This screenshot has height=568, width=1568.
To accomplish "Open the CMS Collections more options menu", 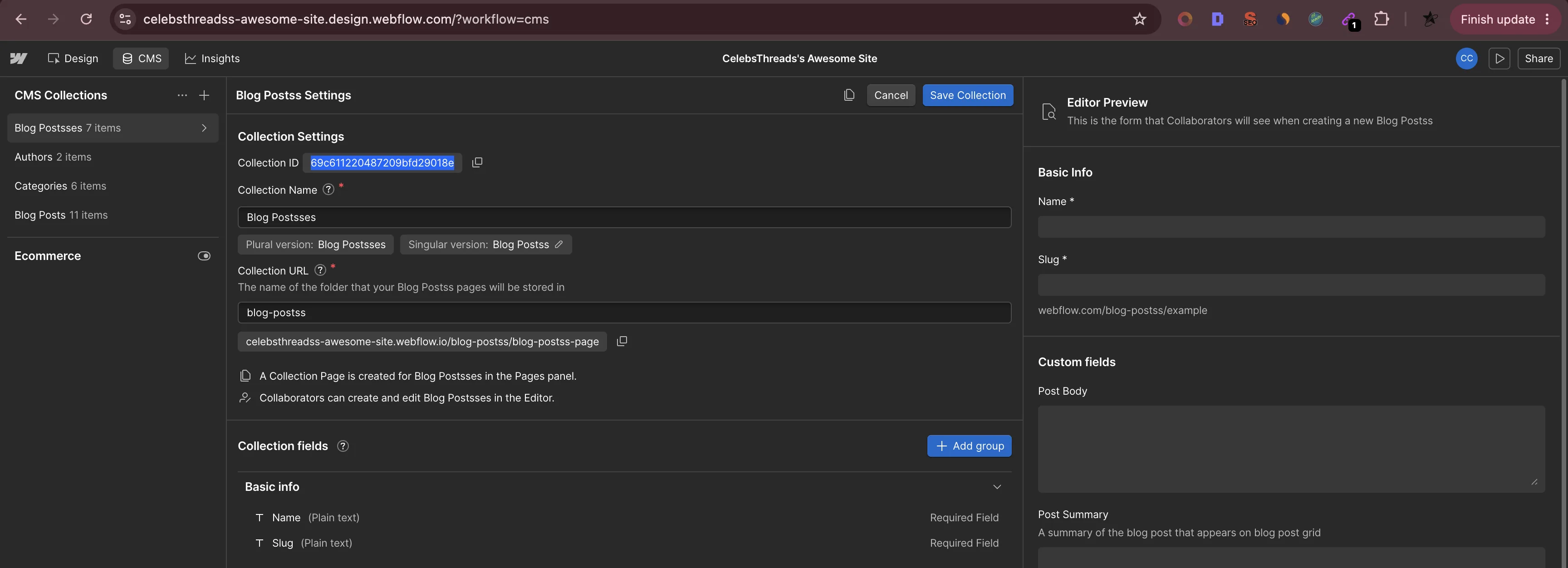I will click(182, 95).
